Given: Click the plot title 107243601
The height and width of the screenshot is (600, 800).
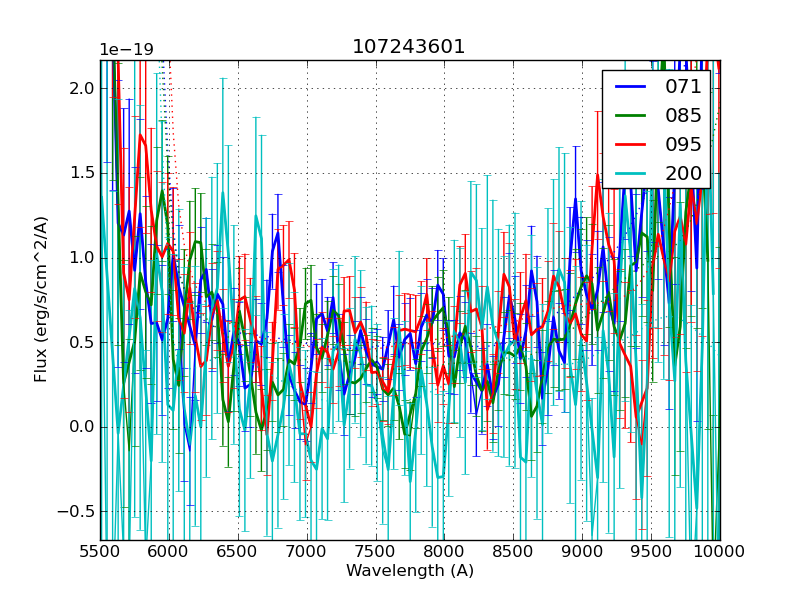Looking at the screenshot, I should [409, 47].
